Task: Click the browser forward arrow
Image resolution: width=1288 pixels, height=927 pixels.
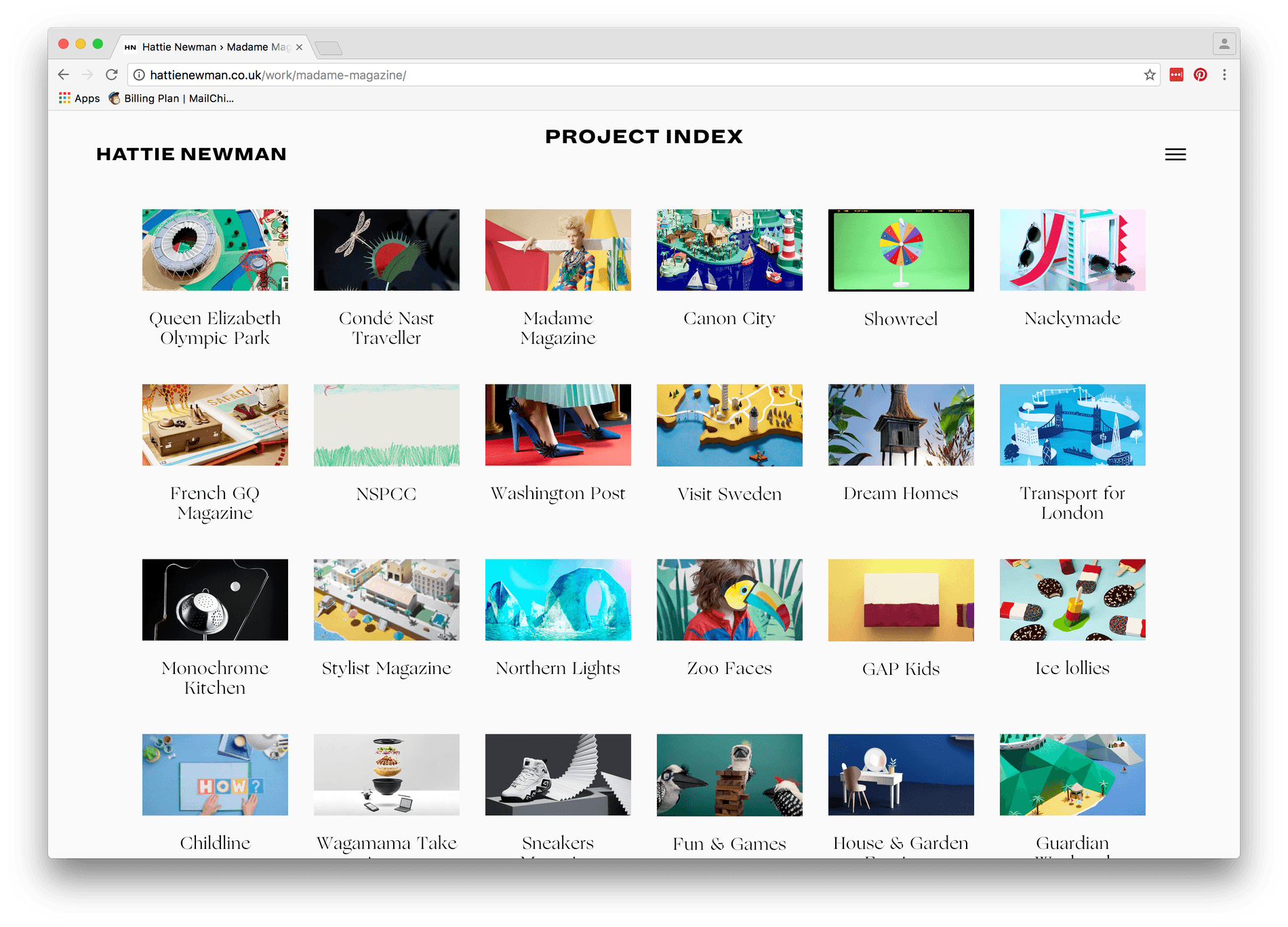Action: click(x=87, y=75)
